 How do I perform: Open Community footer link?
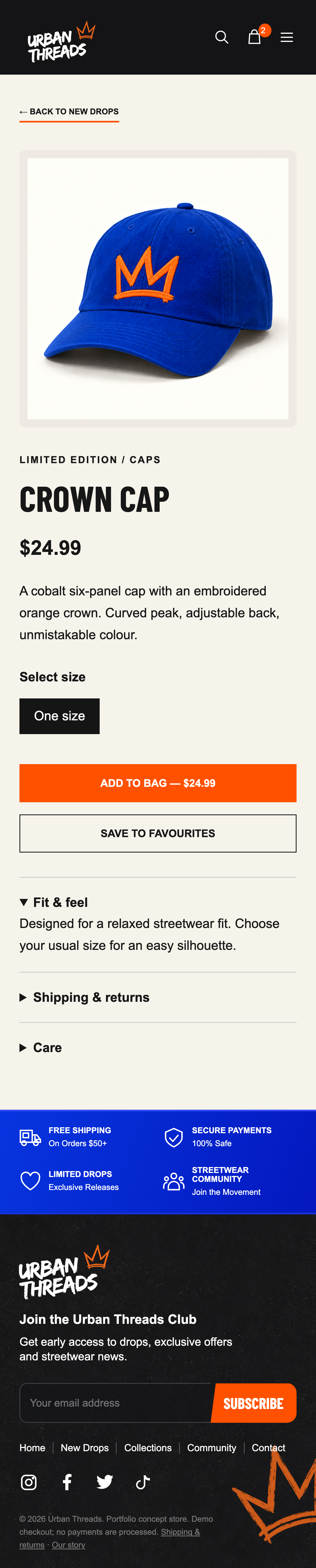point(211,1447)
